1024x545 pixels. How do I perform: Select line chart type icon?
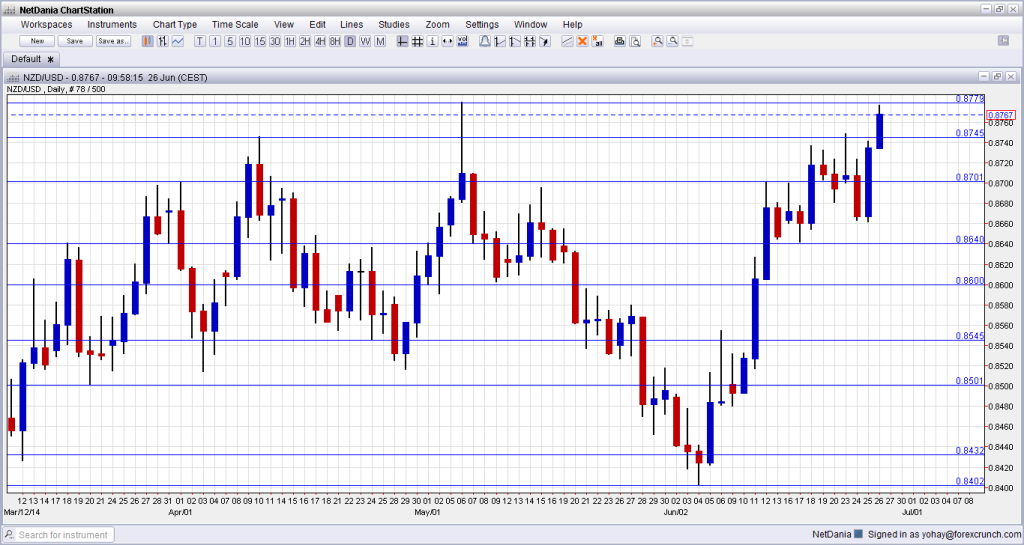tap(178, 41)
